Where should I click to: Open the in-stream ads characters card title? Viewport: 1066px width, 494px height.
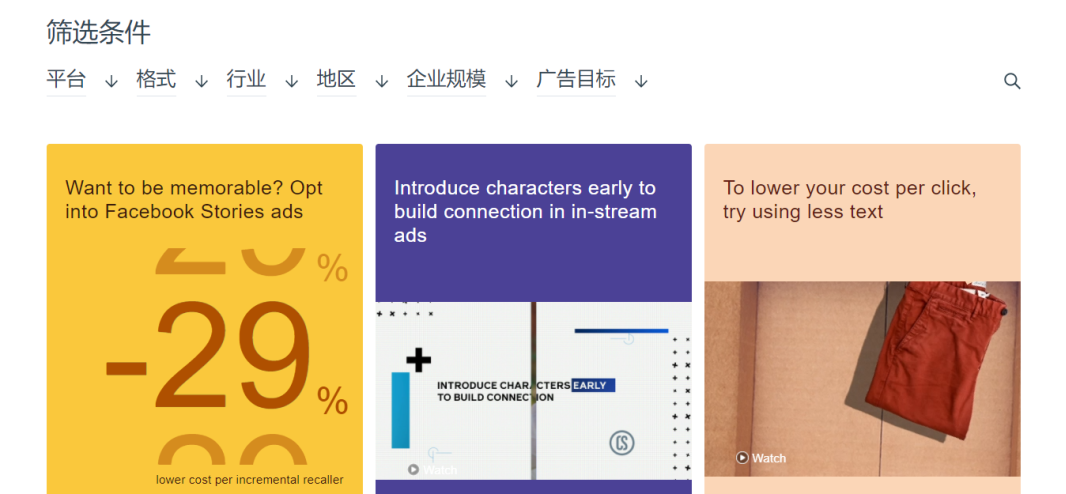tap(525, 211)
